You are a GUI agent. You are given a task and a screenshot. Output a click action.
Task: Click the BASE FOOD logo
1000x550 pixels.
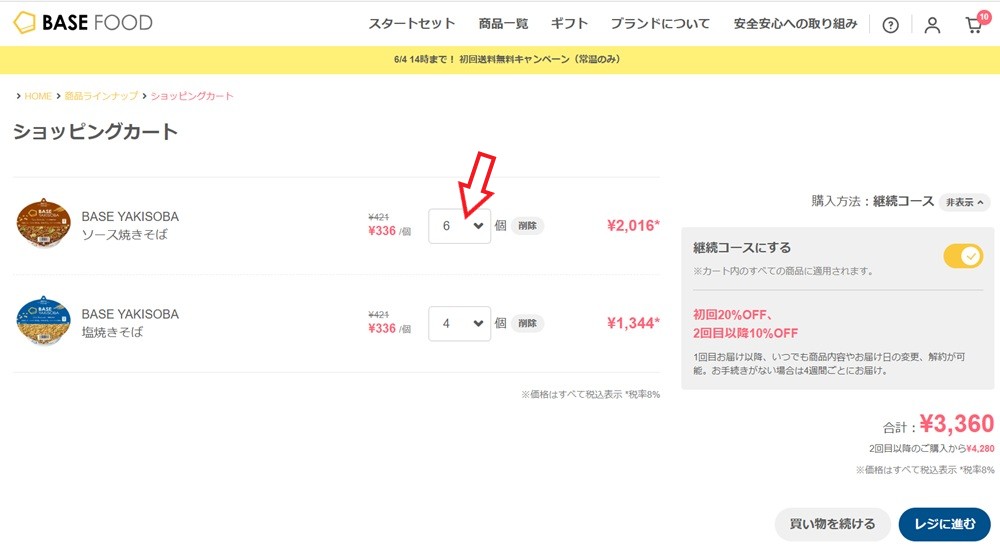coord(83,23)
